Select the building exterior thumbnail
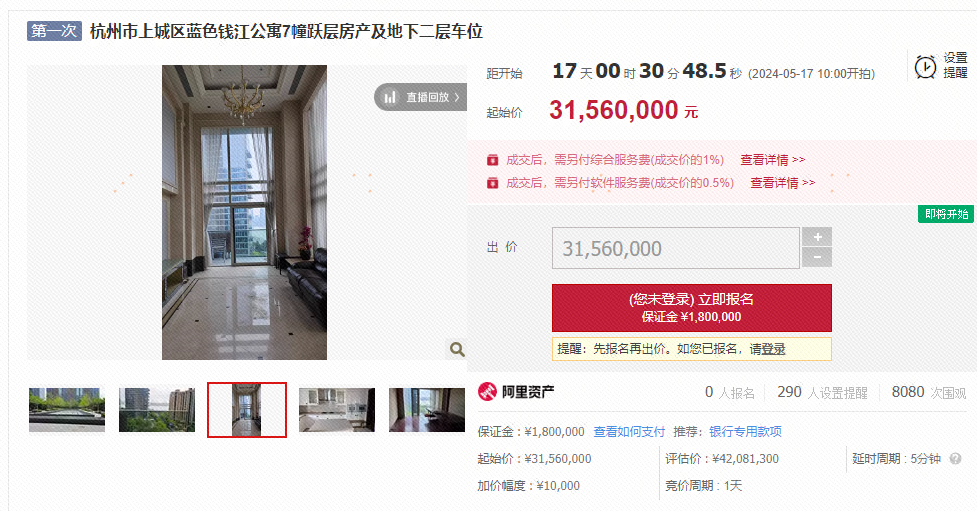Screen dimensions: 977x511 [x=157, y=410]
